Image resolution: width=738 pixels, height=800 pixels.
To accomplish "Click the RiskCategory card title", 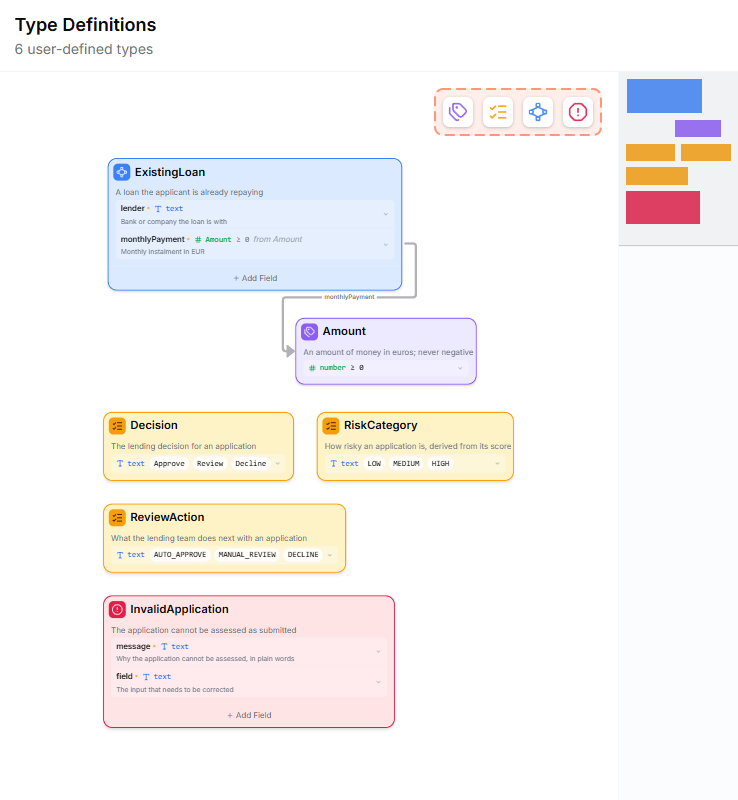I will point(381,426).
